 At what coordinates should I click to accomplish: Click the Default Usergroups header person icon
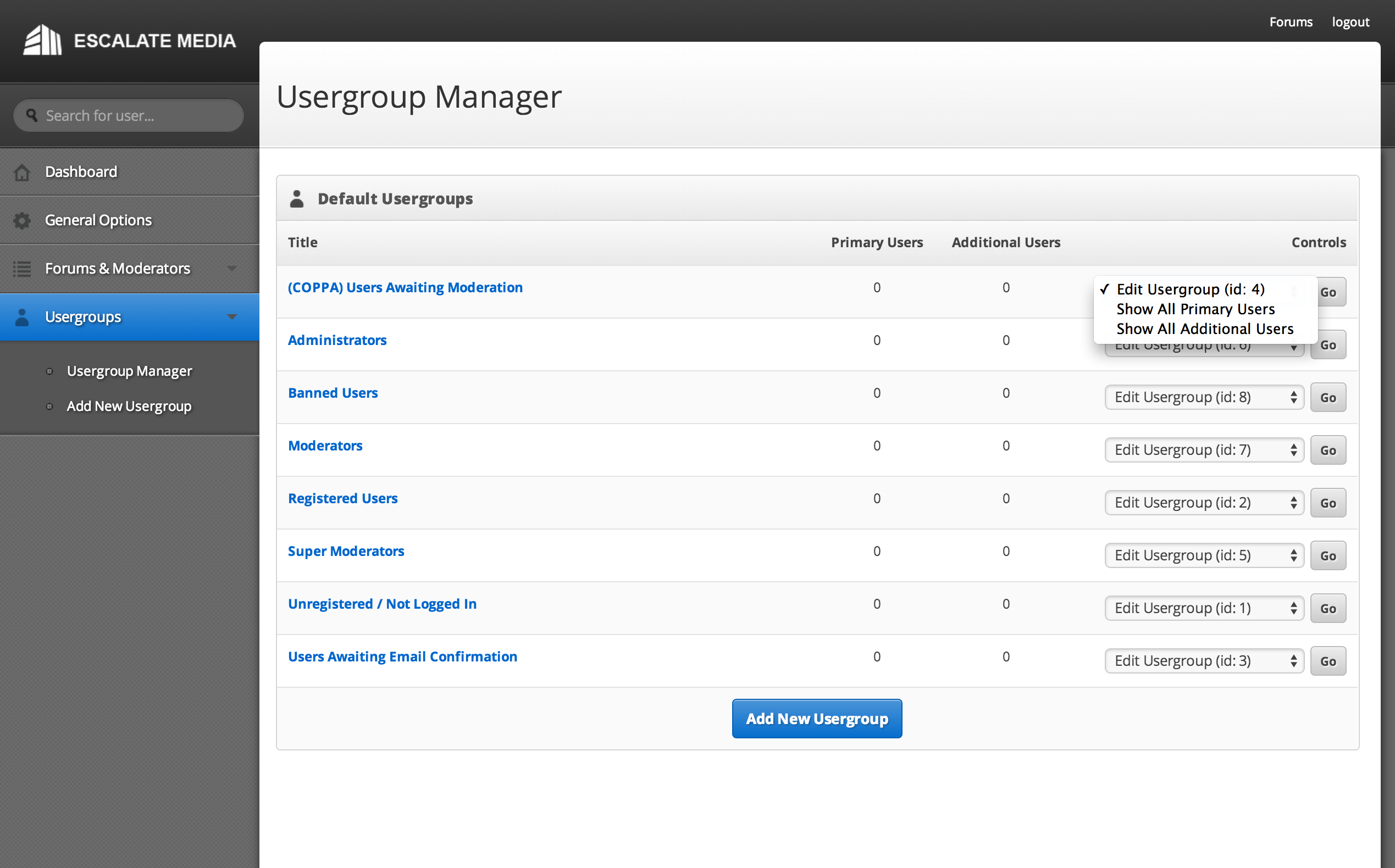296,199
